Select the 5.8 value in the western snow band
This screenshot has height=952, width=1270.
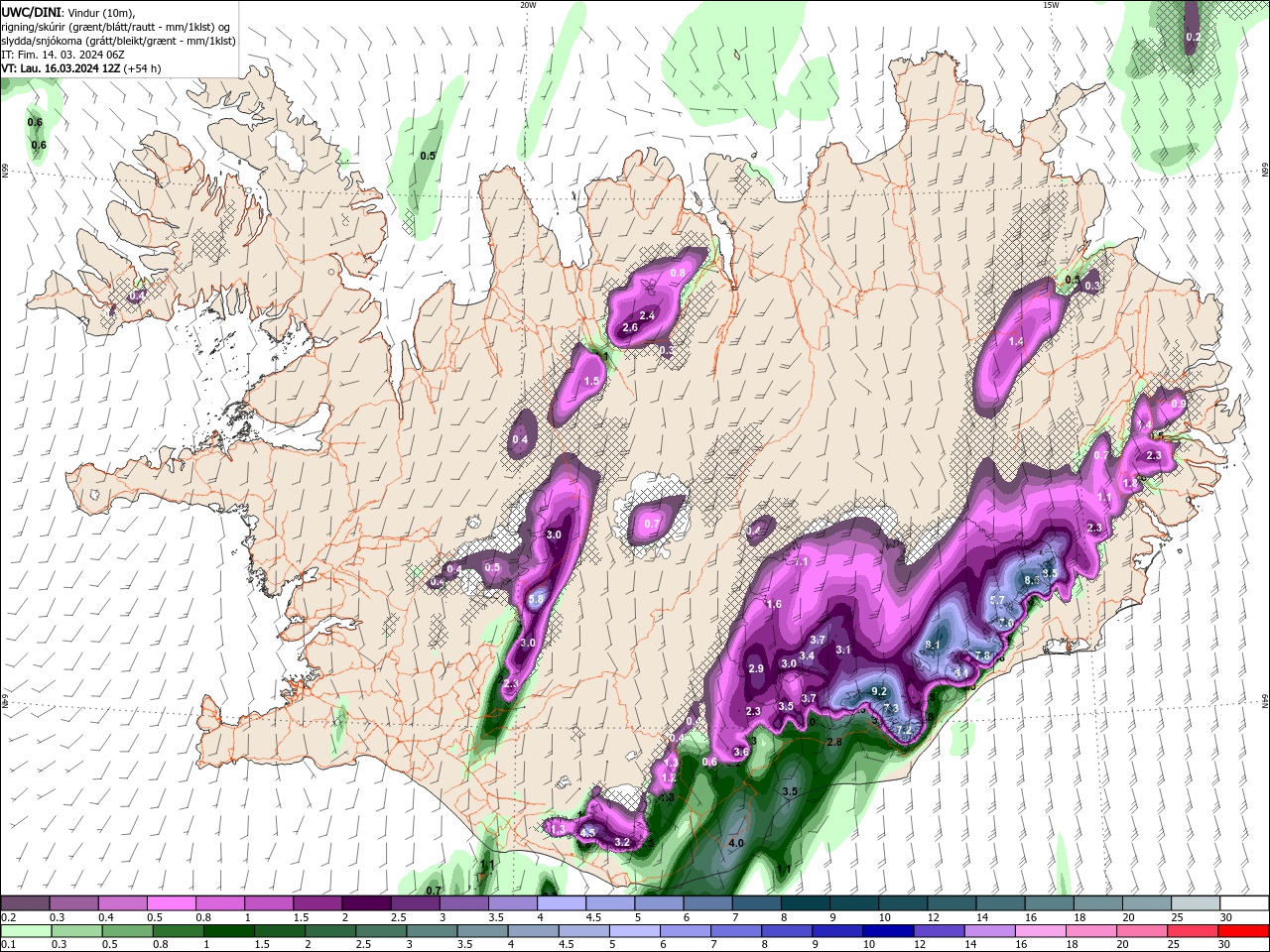(537, 599)
